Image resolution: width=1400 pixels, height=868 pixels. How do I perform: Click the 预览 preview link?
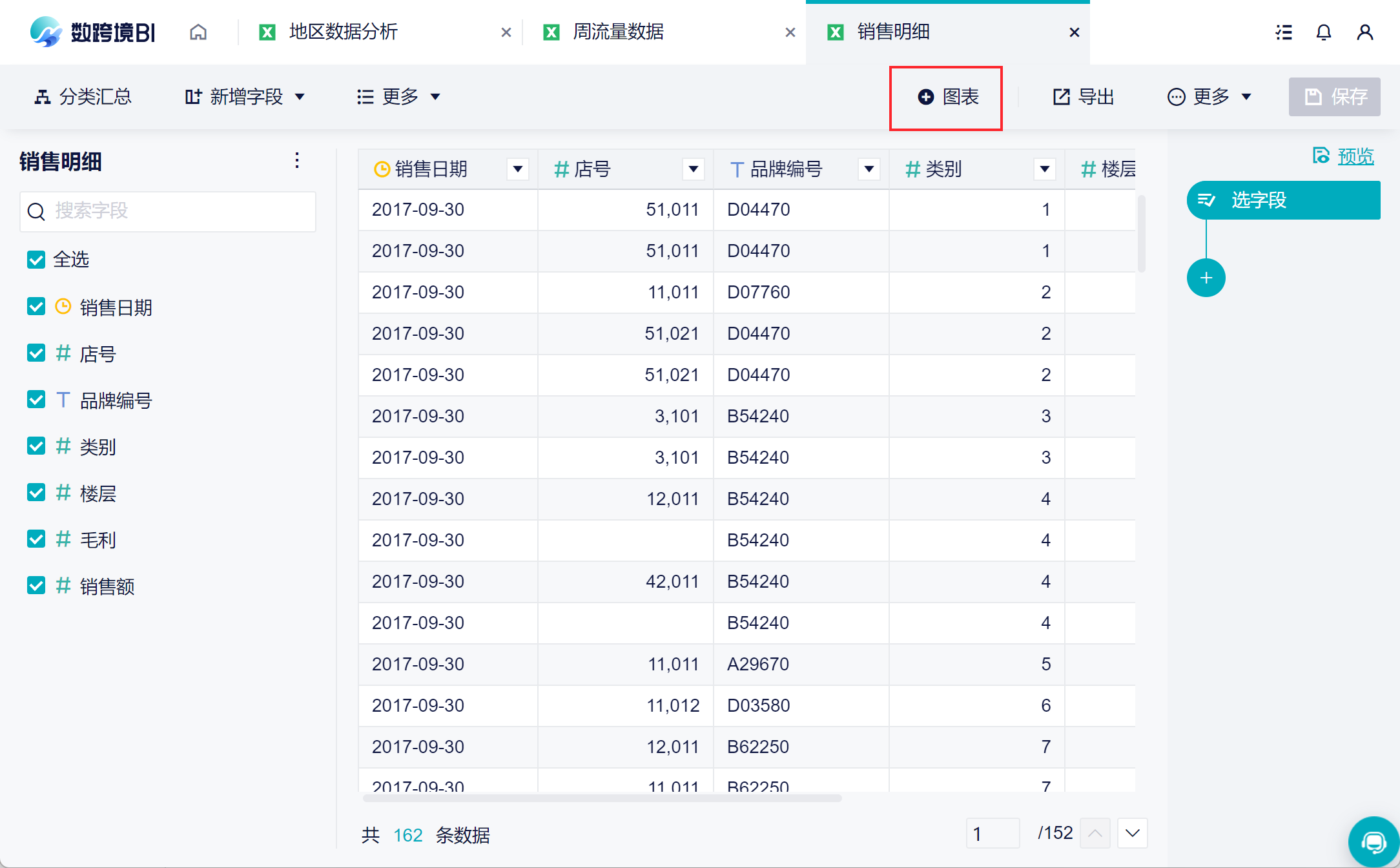coord(1355,156)
